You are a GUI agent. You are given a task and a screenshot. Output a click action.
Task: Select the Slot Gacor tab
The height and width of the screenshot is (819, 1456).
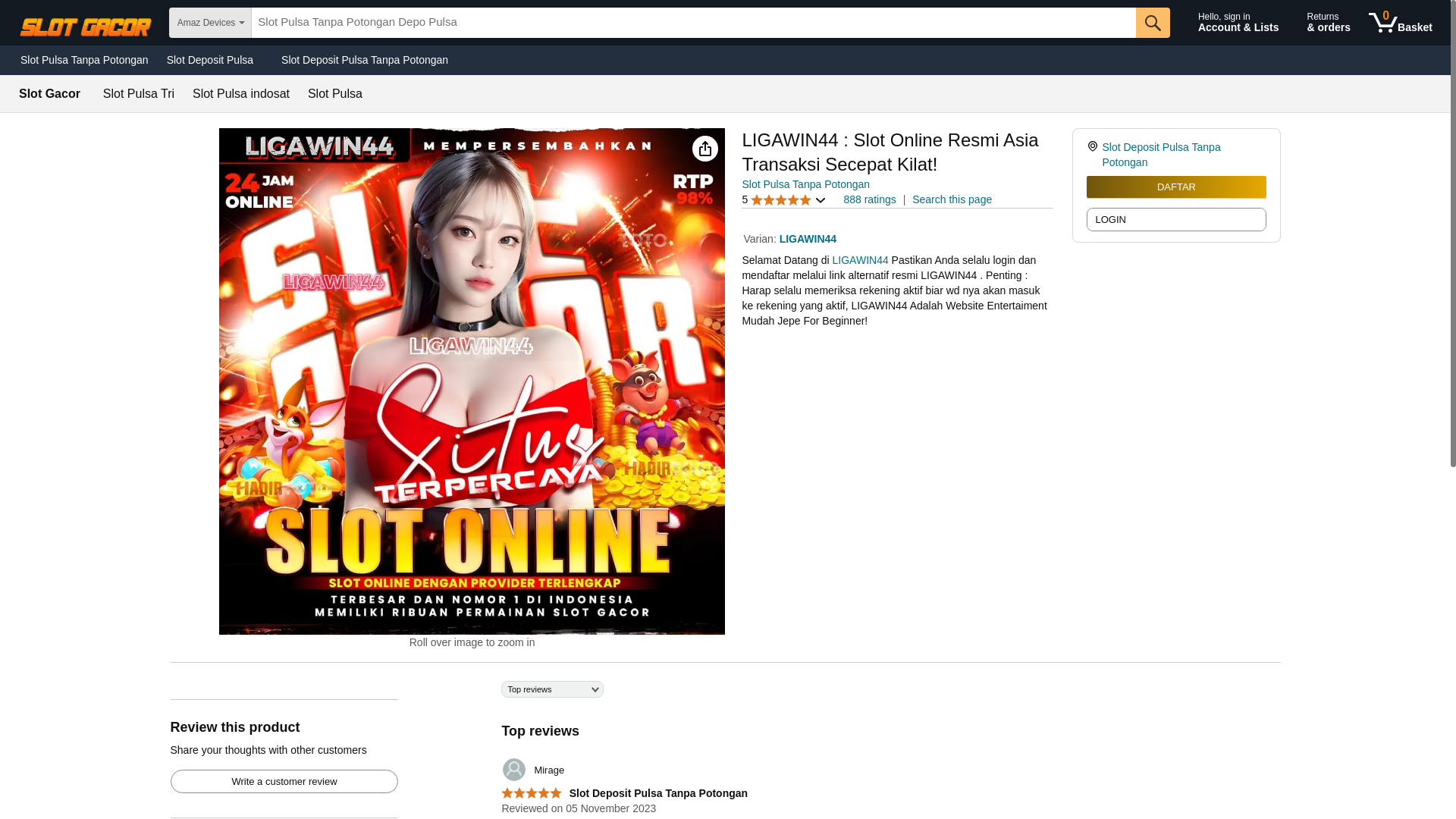coord(49,94)
